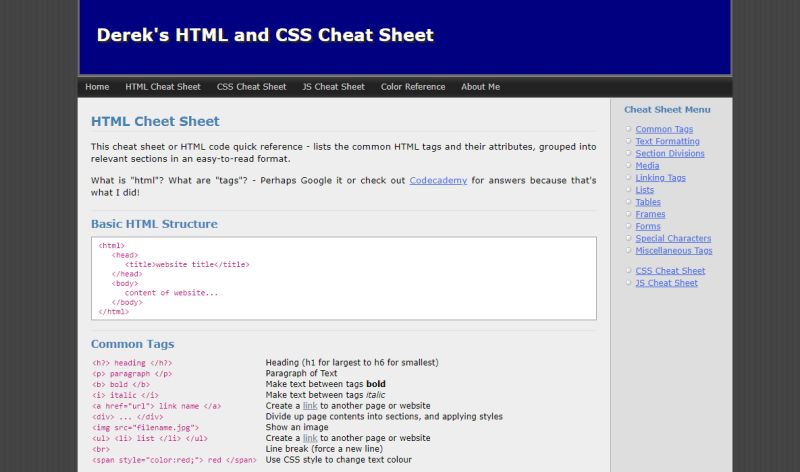Click the 'link' word in the ul list row
This screenshot has width=800, height=472.
[x=310, y=438]
